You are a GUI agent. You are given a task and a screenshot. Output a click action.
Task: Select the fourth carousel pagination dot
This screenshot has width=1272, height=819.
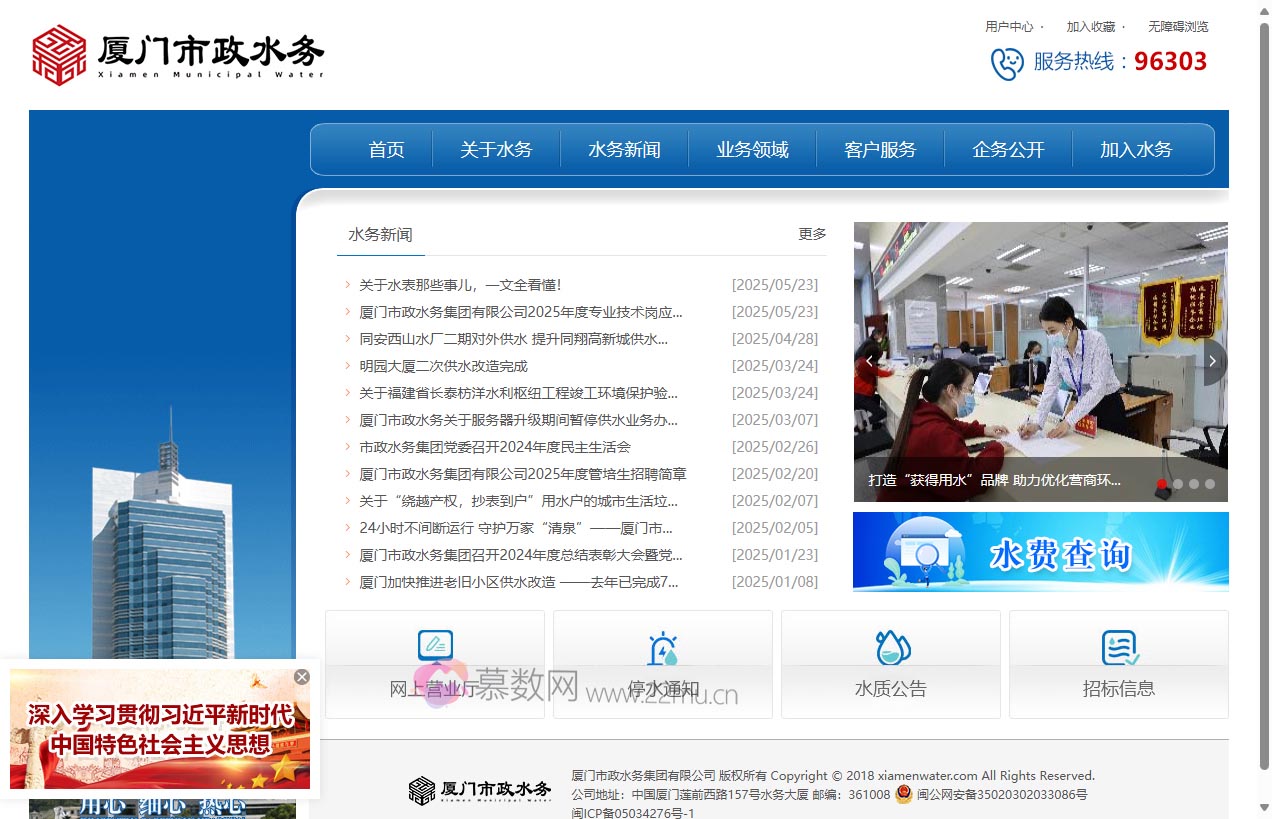[1210, 484]
